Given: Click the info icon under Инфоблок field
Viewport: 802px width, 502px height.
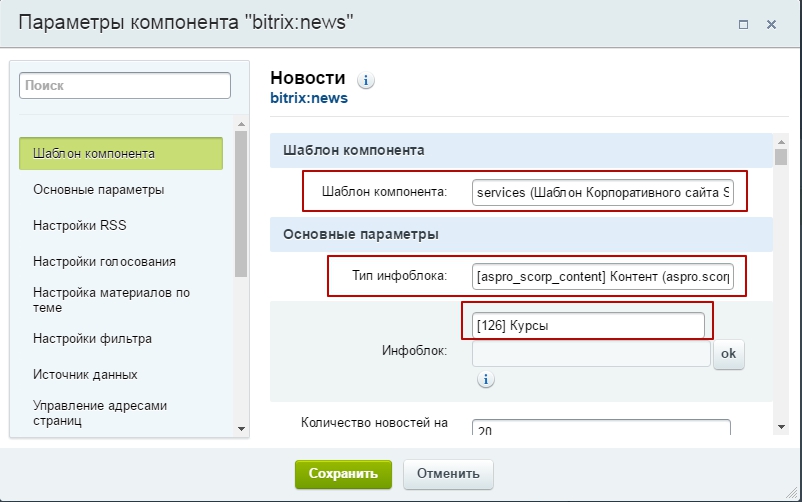Looking at the screenshot, I should (487, 379).
